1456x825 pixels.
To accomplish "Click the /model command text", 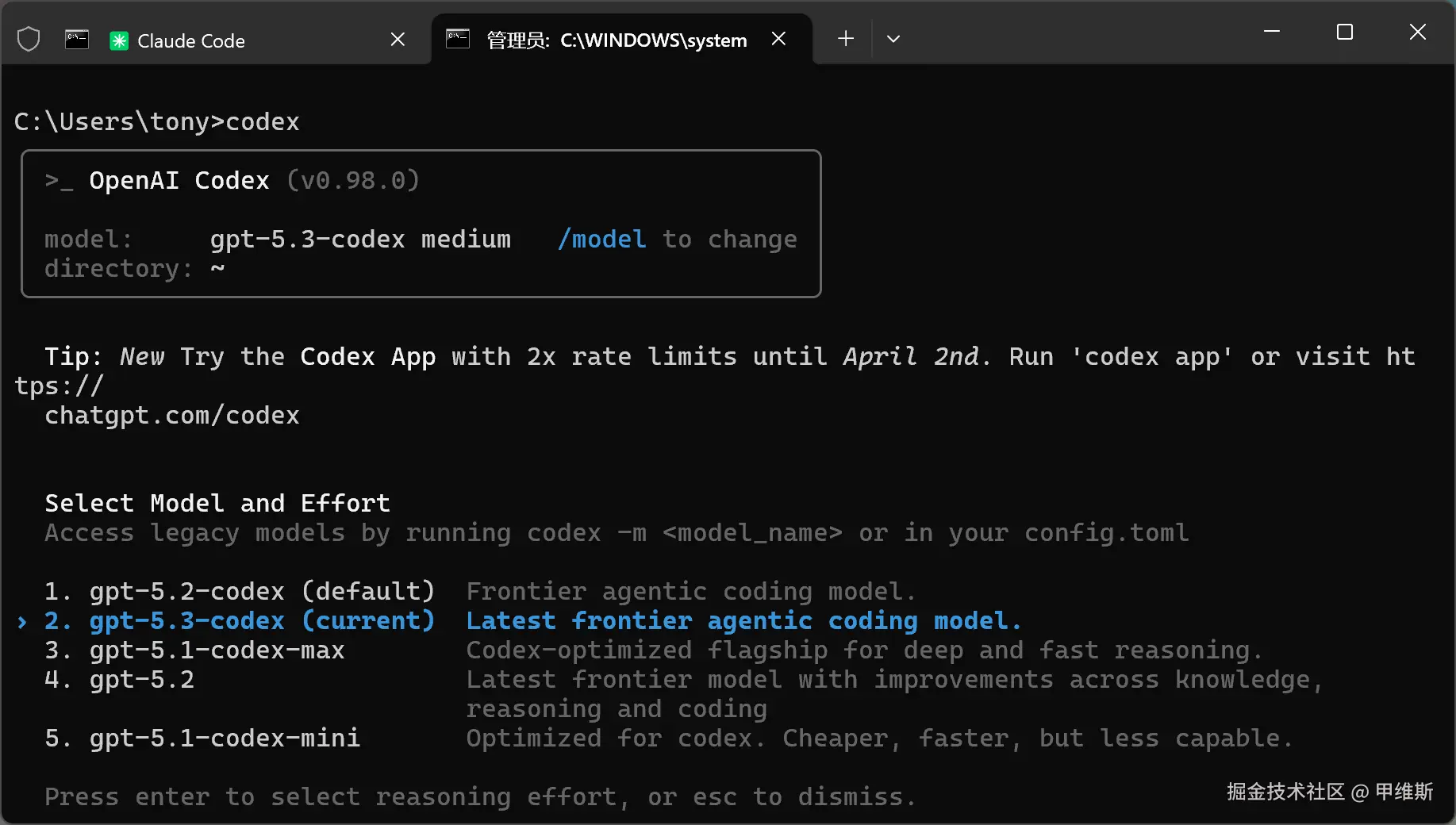I will 601,239.
